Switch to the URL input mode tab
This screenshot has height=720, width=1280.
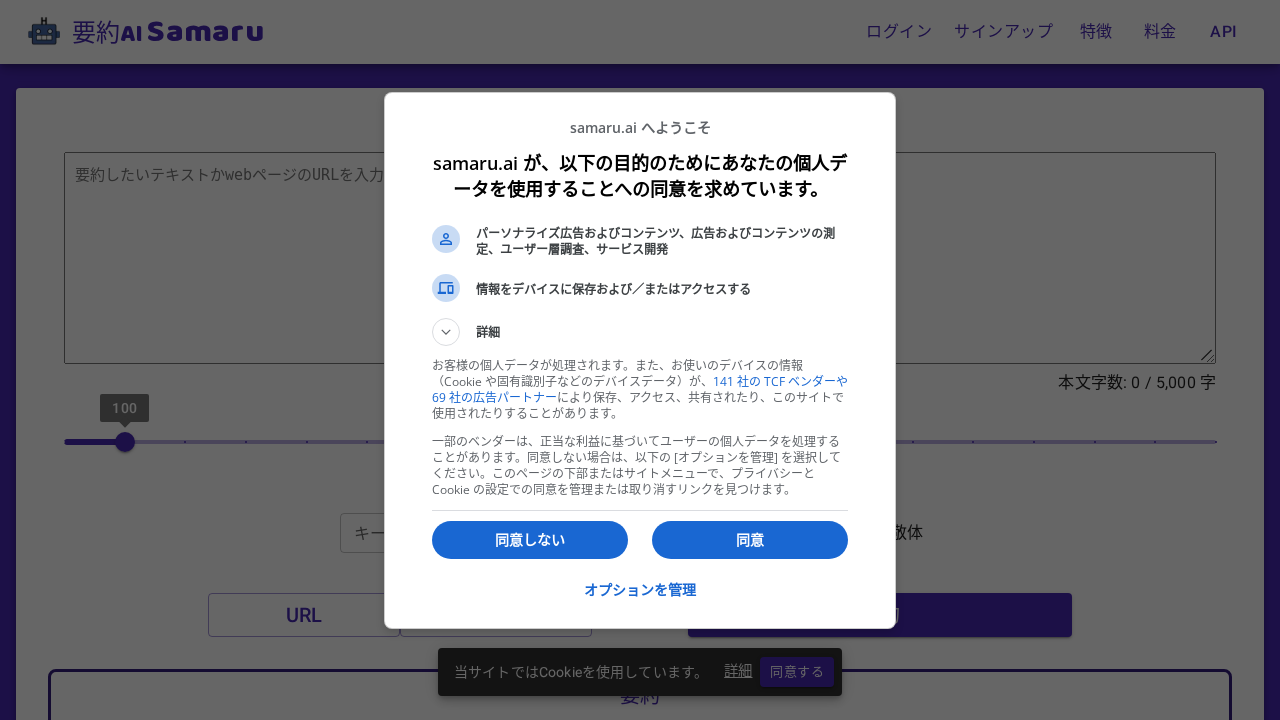tap(303, 615)
